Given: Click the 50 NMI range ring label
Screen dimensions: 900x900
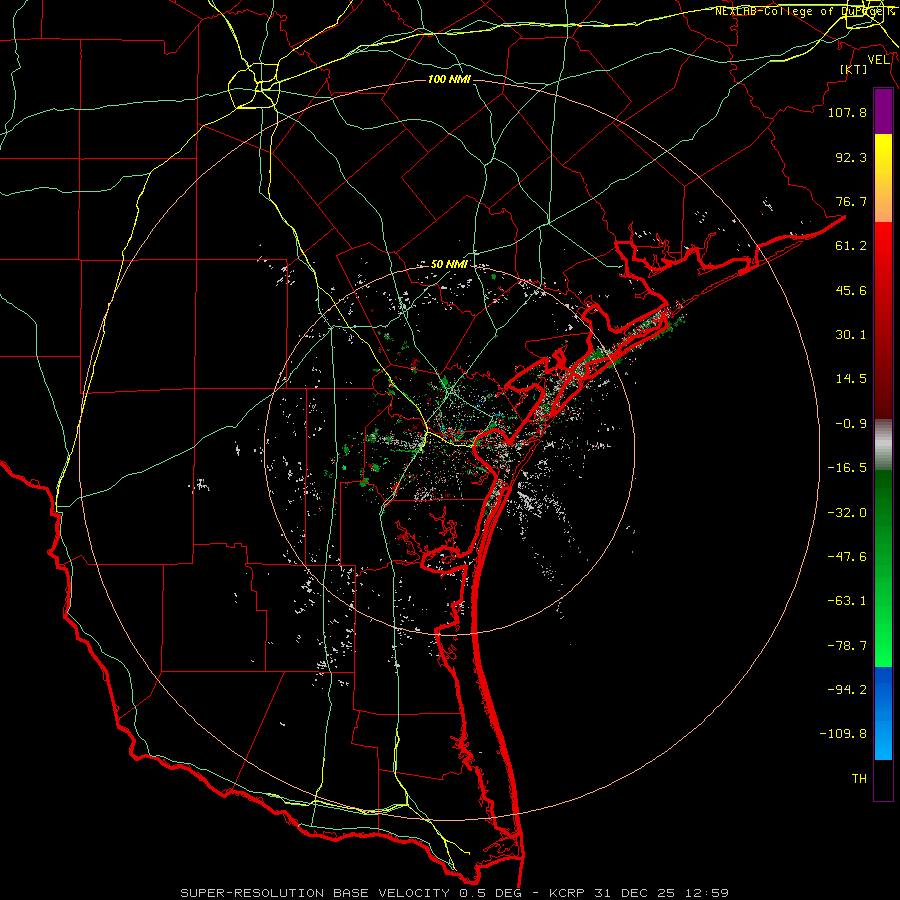Looking at the screenshot, I should coord(449,265).
